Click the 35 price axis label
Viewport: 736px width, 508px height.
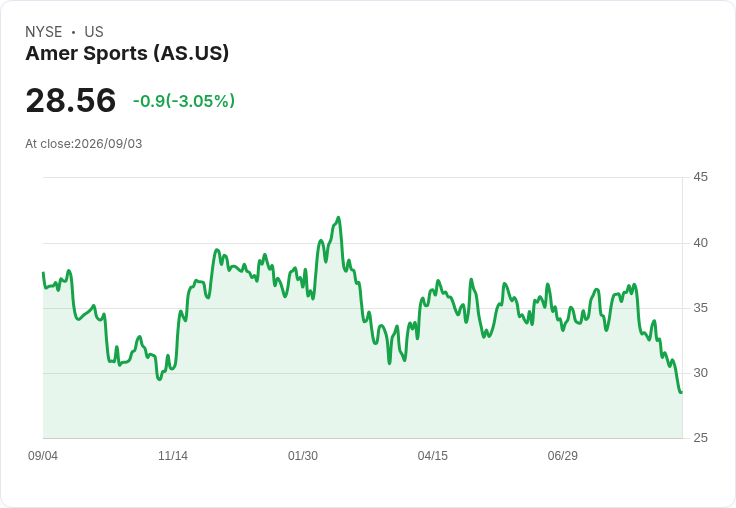[700, 308]
